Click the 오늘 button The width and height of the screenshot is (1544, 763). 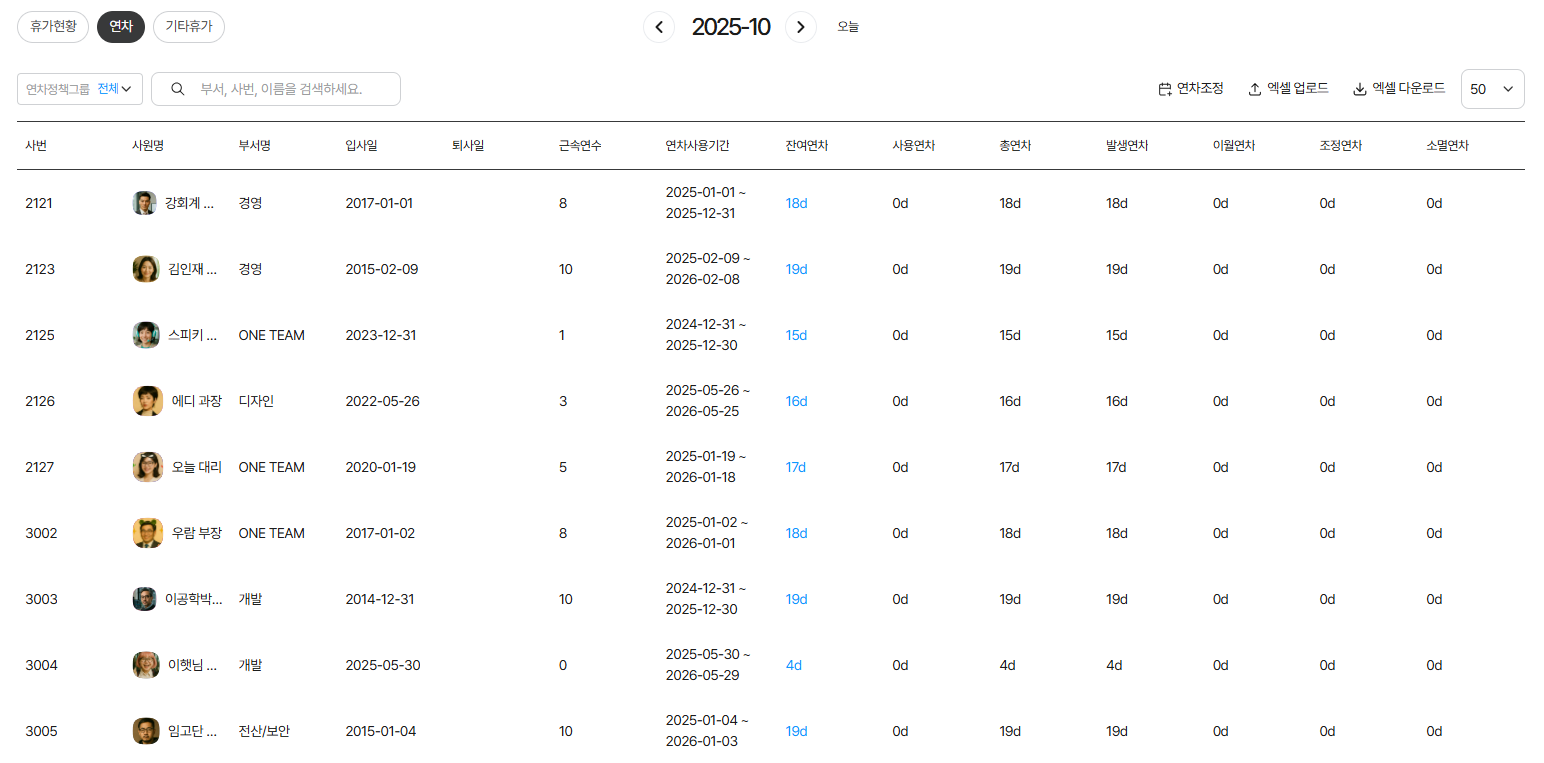[848, 27]
